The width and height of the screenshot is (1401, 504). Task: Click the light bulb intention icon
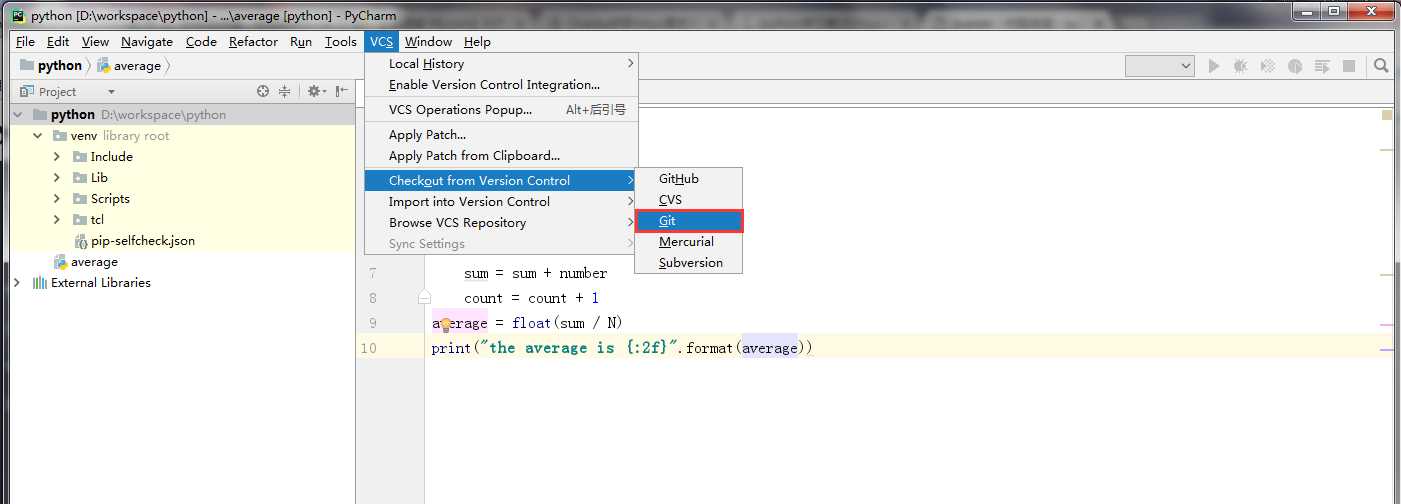[446, 324]
